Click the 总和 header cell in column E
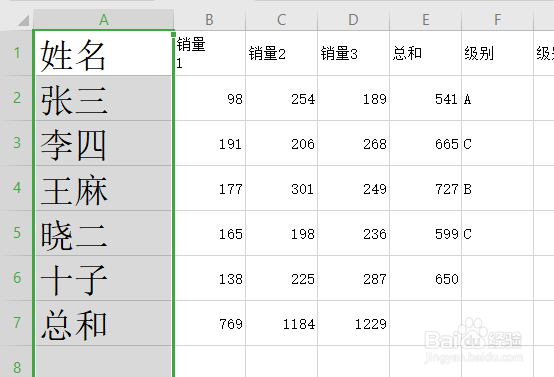This screenshot has width=554, height=377. [425, 53]
